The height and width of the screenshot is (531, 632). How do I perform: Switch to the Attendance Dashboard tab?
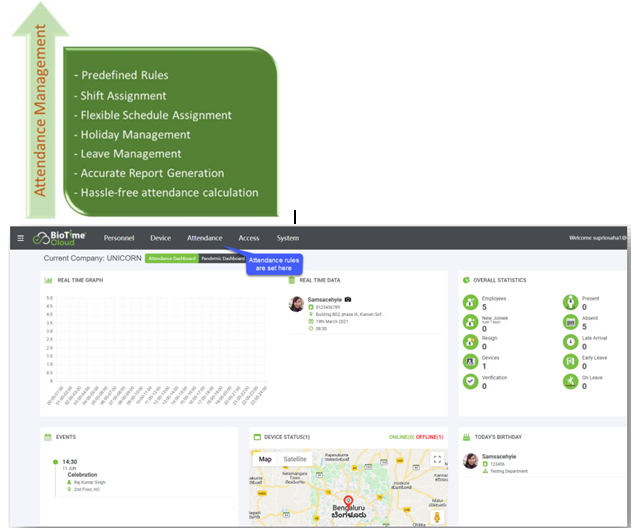tap(170, 258)
